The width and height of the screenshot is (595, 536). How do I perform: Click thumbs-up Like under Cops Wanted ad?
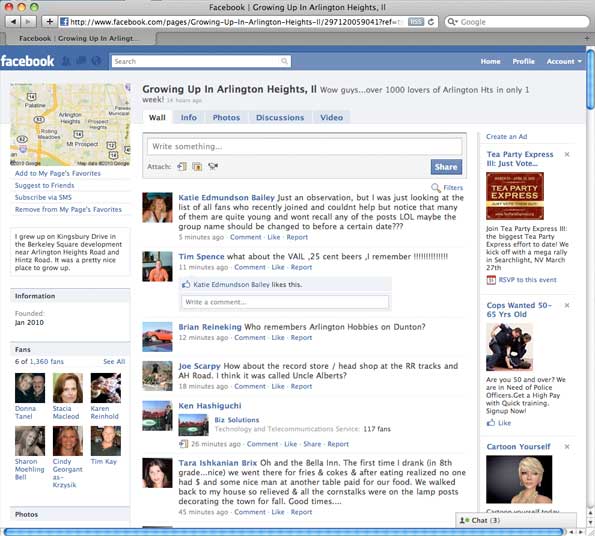pyautogui.click(x=499, y=423)
